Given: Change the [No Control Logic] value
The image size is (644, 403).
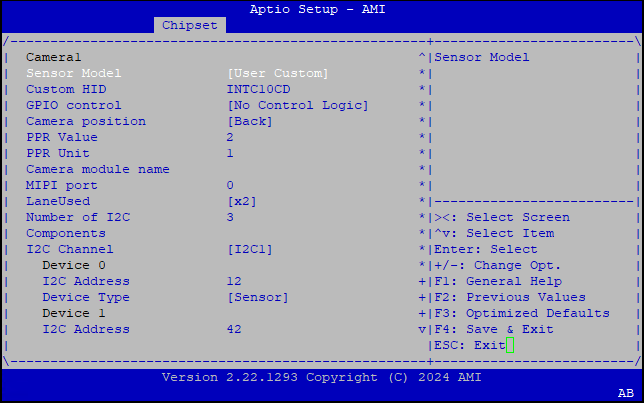Looking at the screenshot, I should (x=298, y=105).
